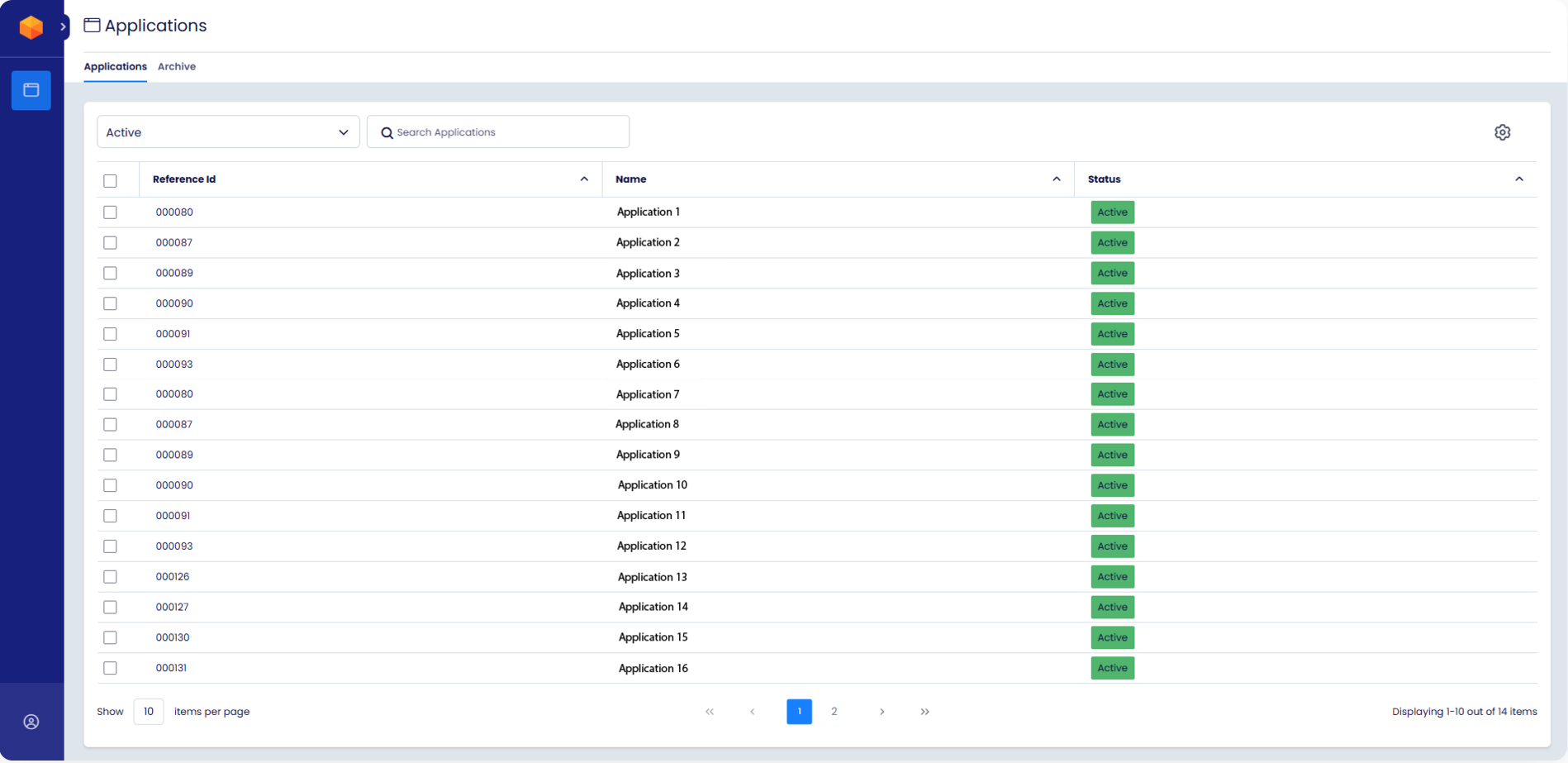Open the table settings gear
This screenshot has width=1568, height=763.
1503,131
